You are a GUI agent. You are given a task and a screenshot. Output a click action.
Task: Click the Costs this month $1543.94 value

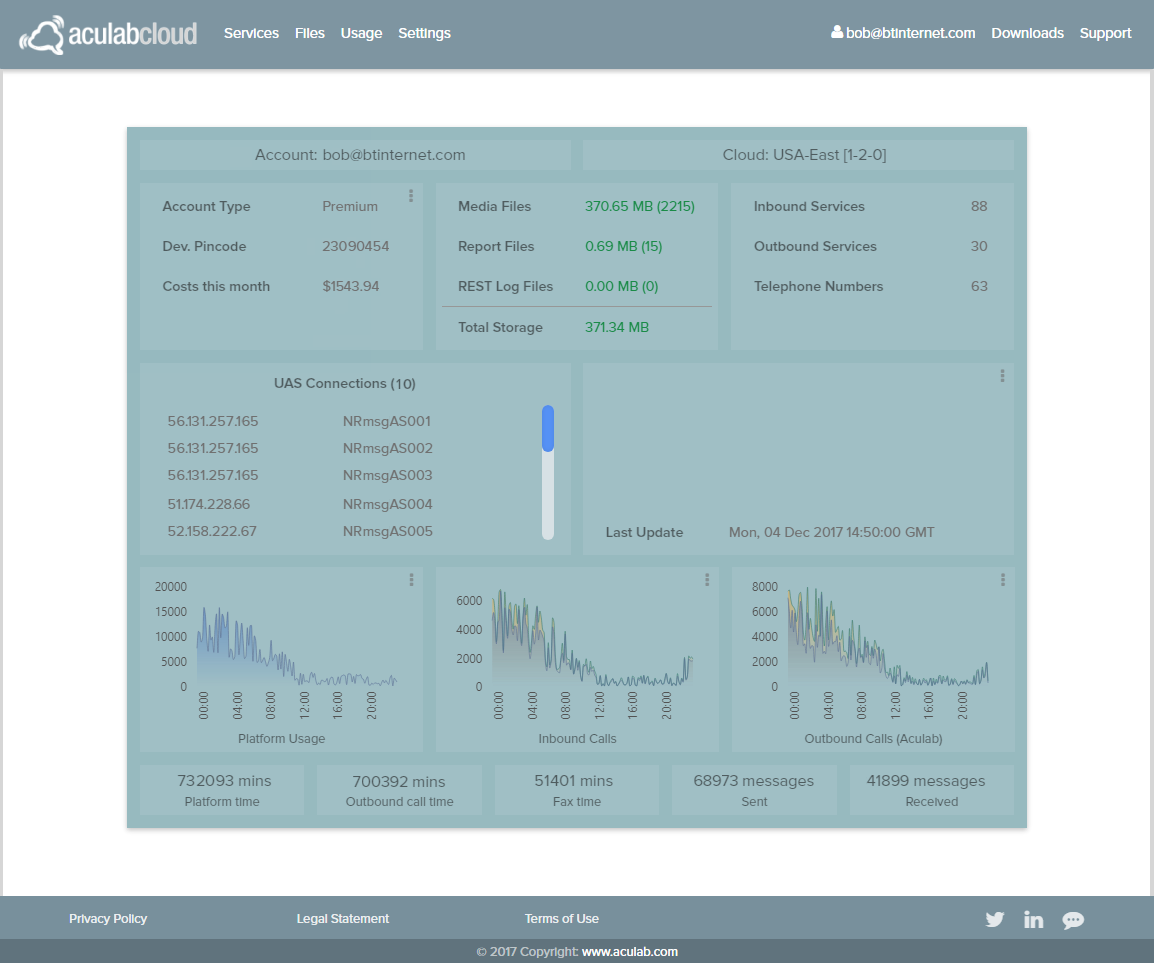coord(350,286)
